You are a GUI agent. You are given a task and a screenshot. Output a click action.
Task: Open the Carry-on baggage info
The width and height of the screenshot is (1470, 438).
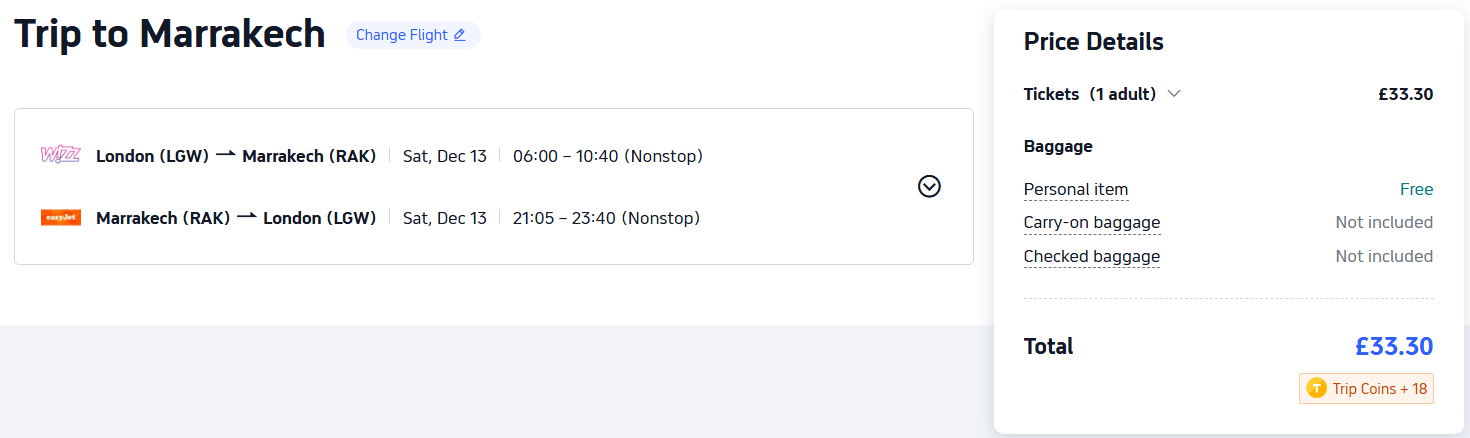(x=1091, y=223)
